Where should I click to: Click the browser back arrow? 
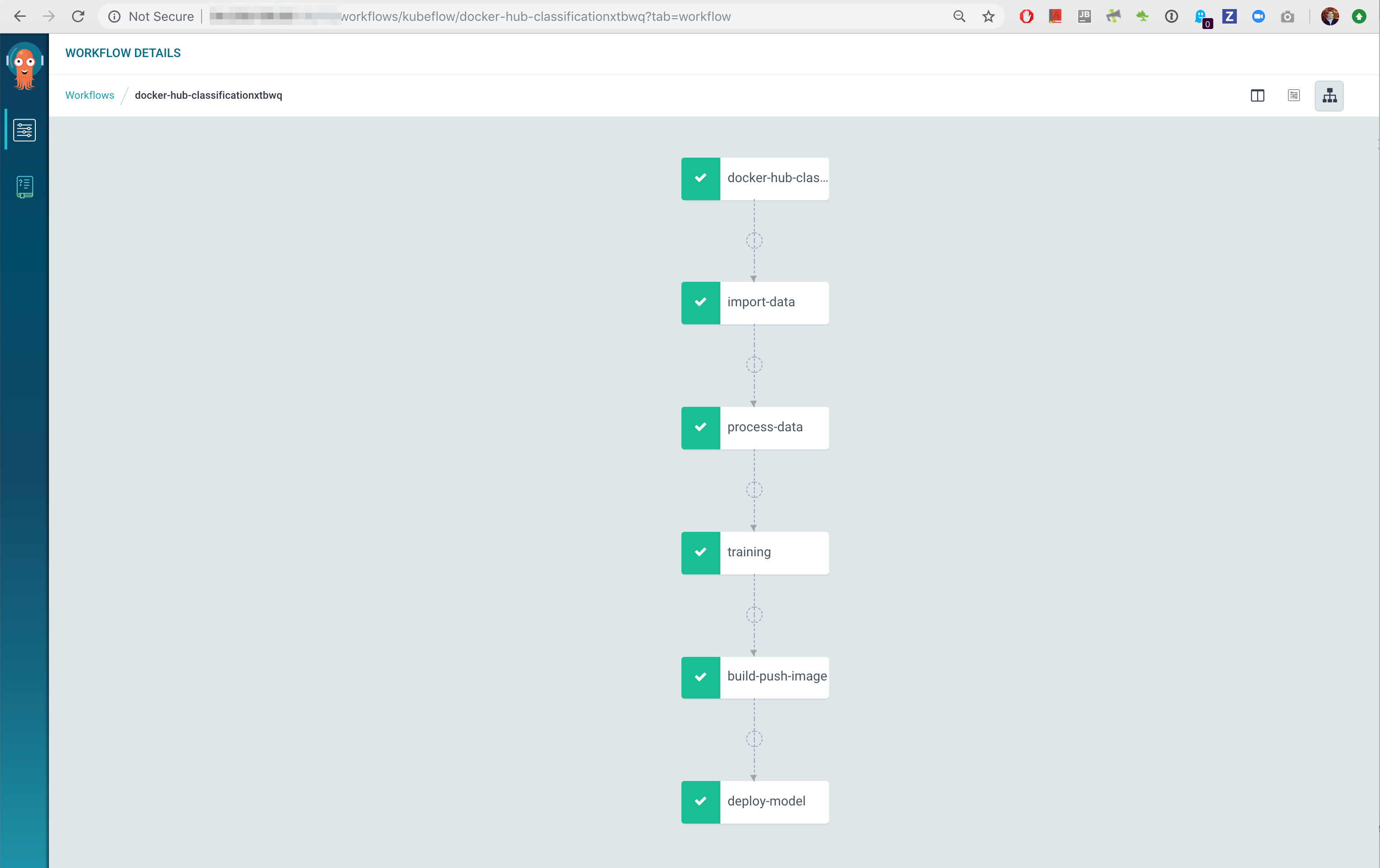(x=20, y=17)
